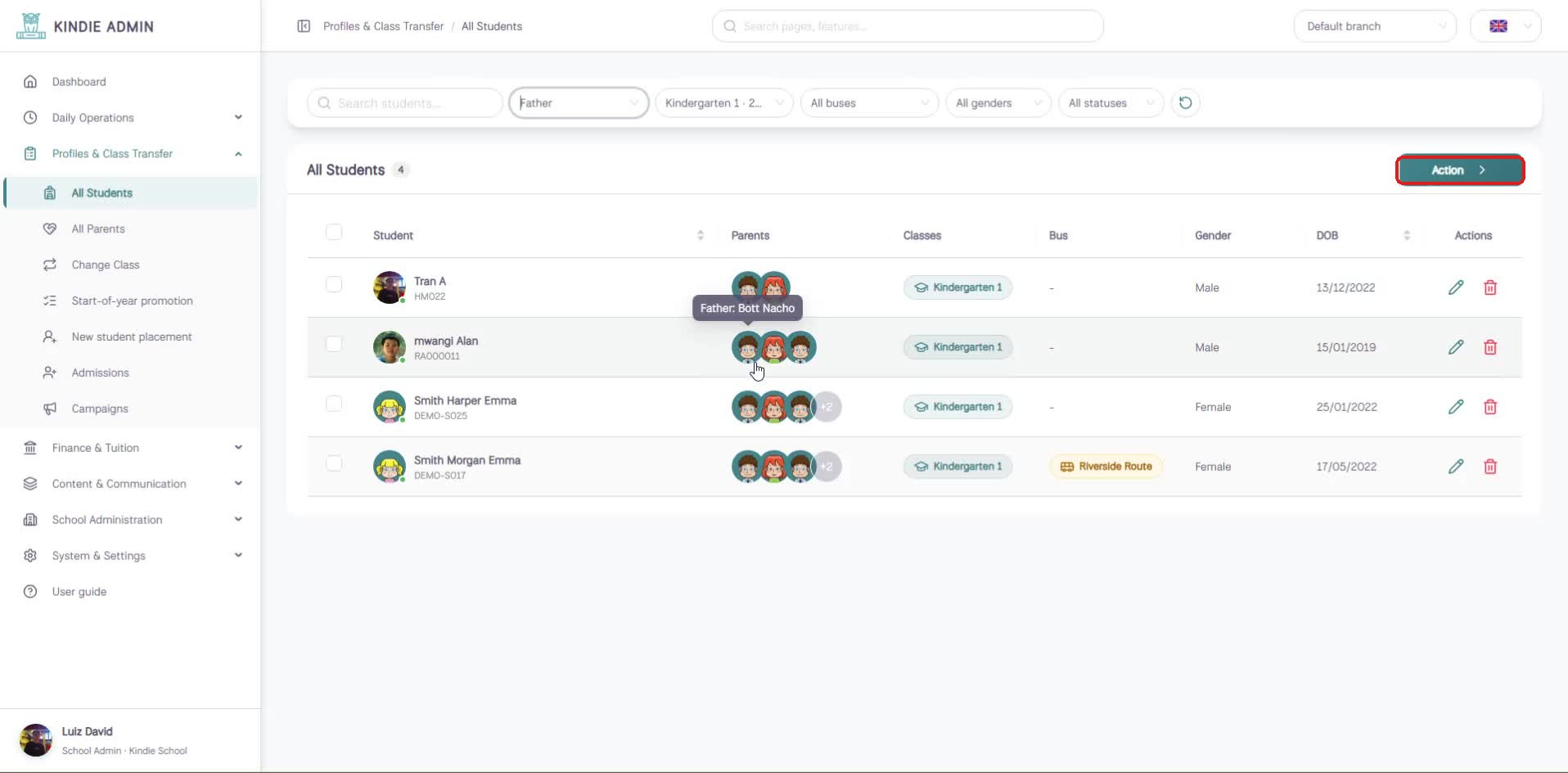
Task: Tick the checkbox for Smith Harper Emma
Action: tap(334, 404)
